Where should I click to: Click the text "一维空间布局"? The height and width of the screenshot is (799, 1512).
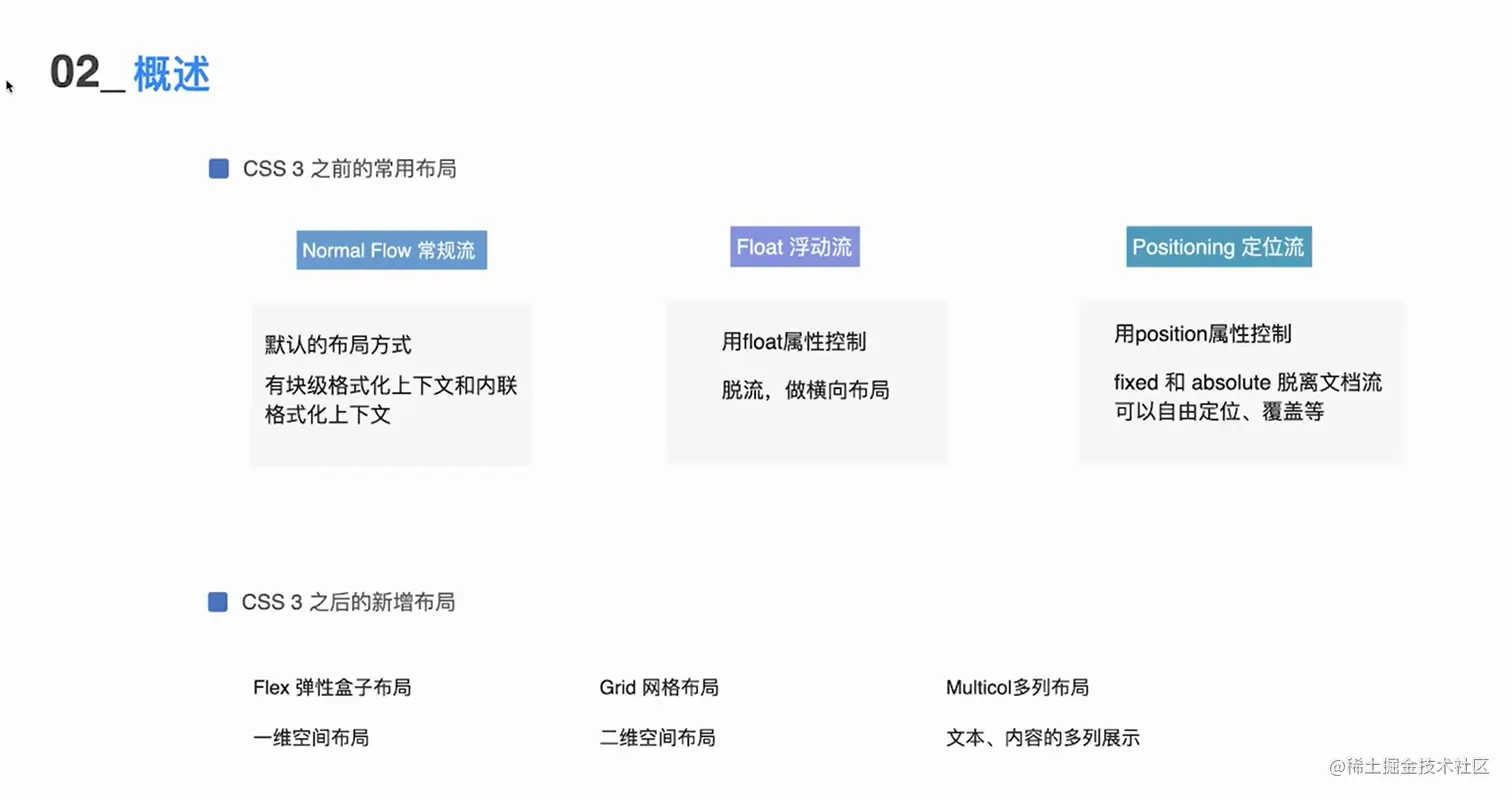311,738
